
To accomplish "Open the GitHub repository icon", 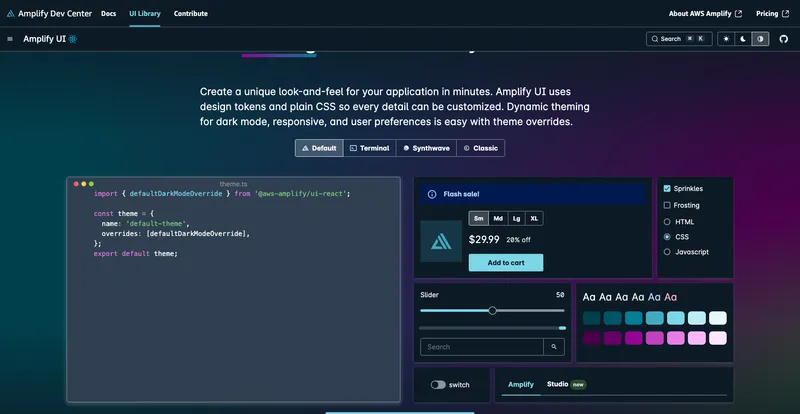I will (784, 39).
